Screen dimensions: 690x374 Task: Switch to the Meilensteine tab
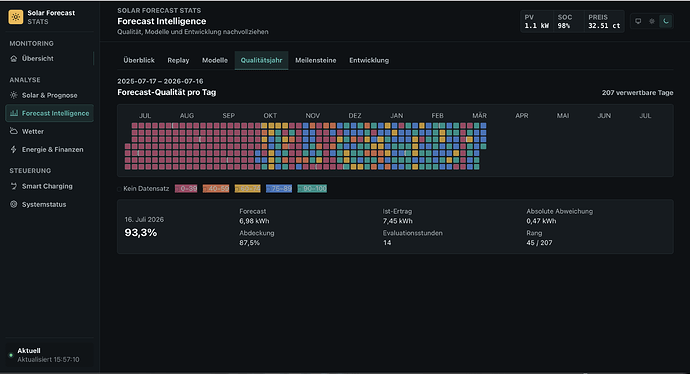point(316,60)
